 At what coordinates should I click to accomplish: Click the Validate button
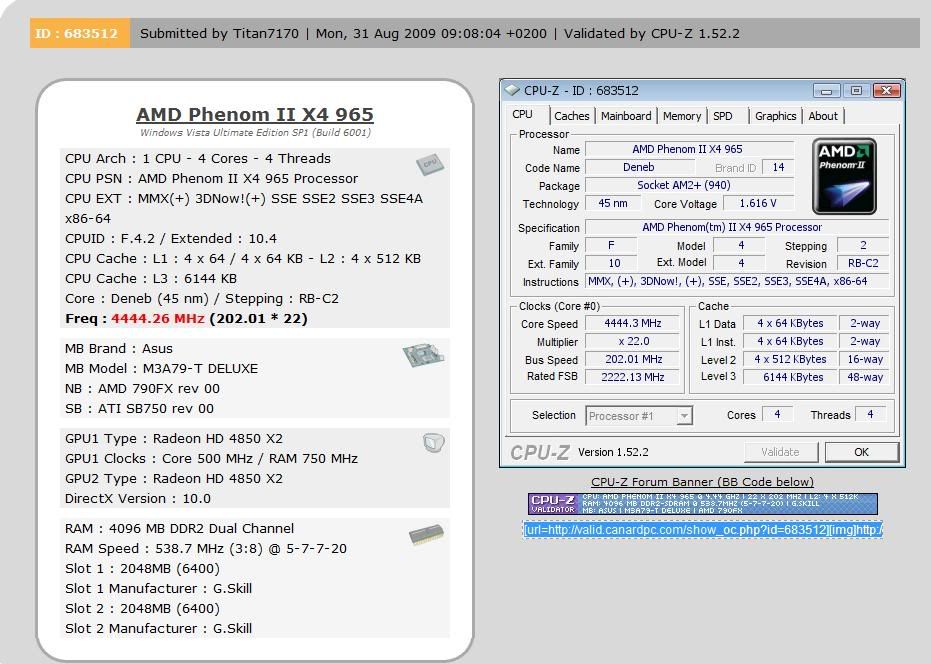click(780, 452)
